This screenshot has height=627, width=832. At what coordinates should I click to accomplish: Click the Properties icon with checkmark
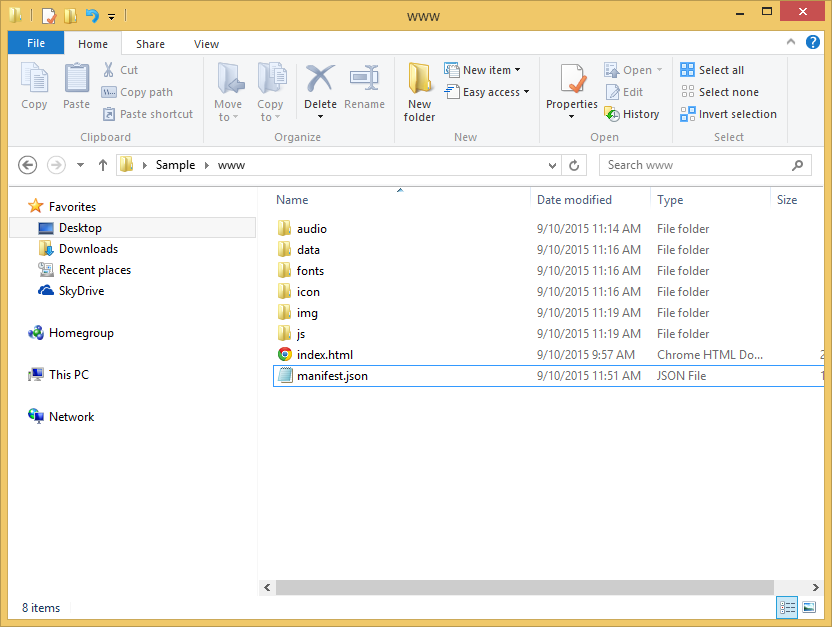tap(572, 79)
